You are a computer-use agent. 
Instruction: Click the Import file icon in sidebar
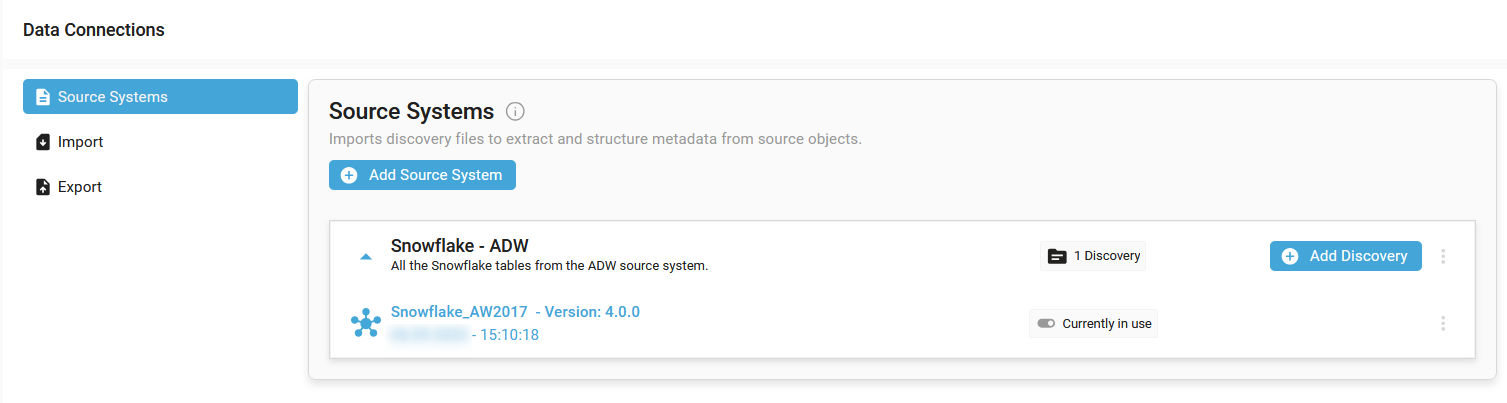point(43,142)
